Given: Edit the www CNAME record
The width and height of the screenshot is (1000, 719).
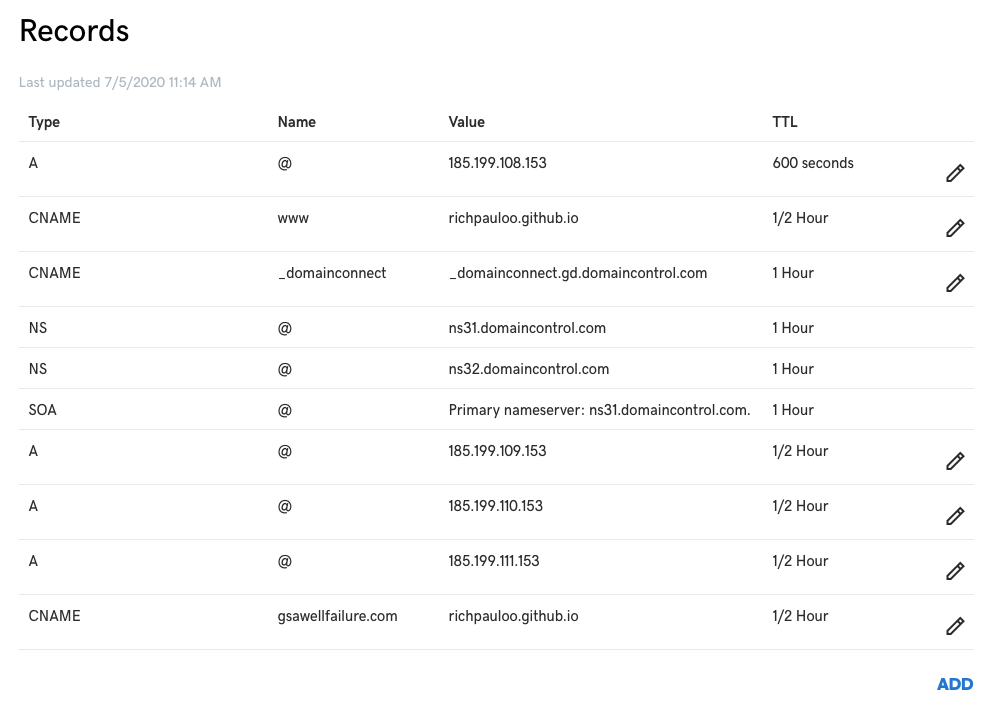Looking at the screenshot, I should [955, 228].
